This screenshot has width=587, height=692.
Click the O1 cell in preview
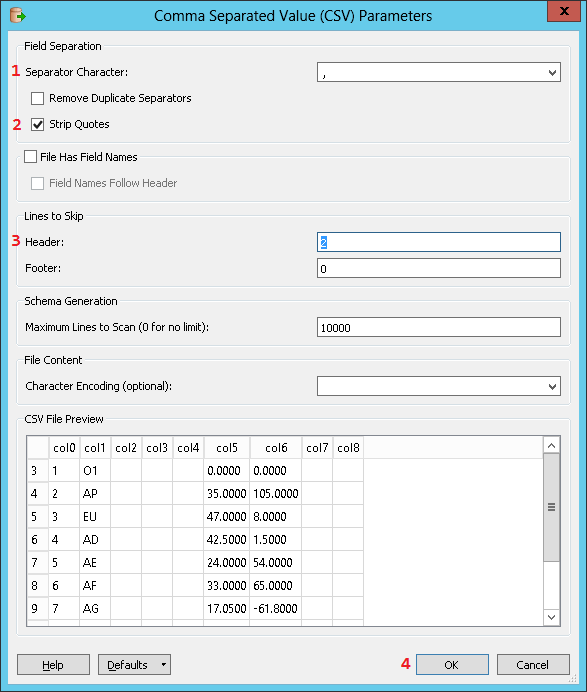[x=95, y=471]
